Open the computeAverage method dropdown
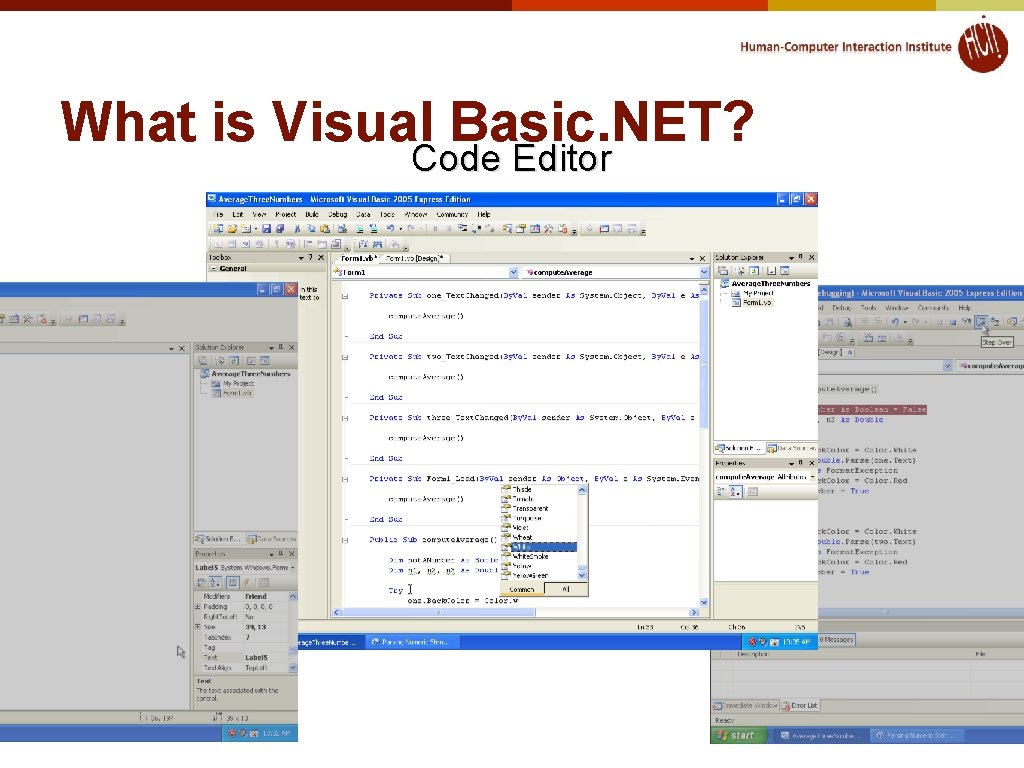 click(703, 272)
